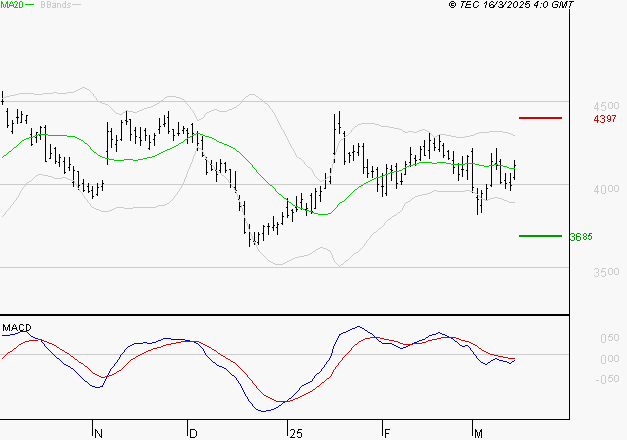
Task: Click the 000 MACD axis label
Action: tap(610, 359)
